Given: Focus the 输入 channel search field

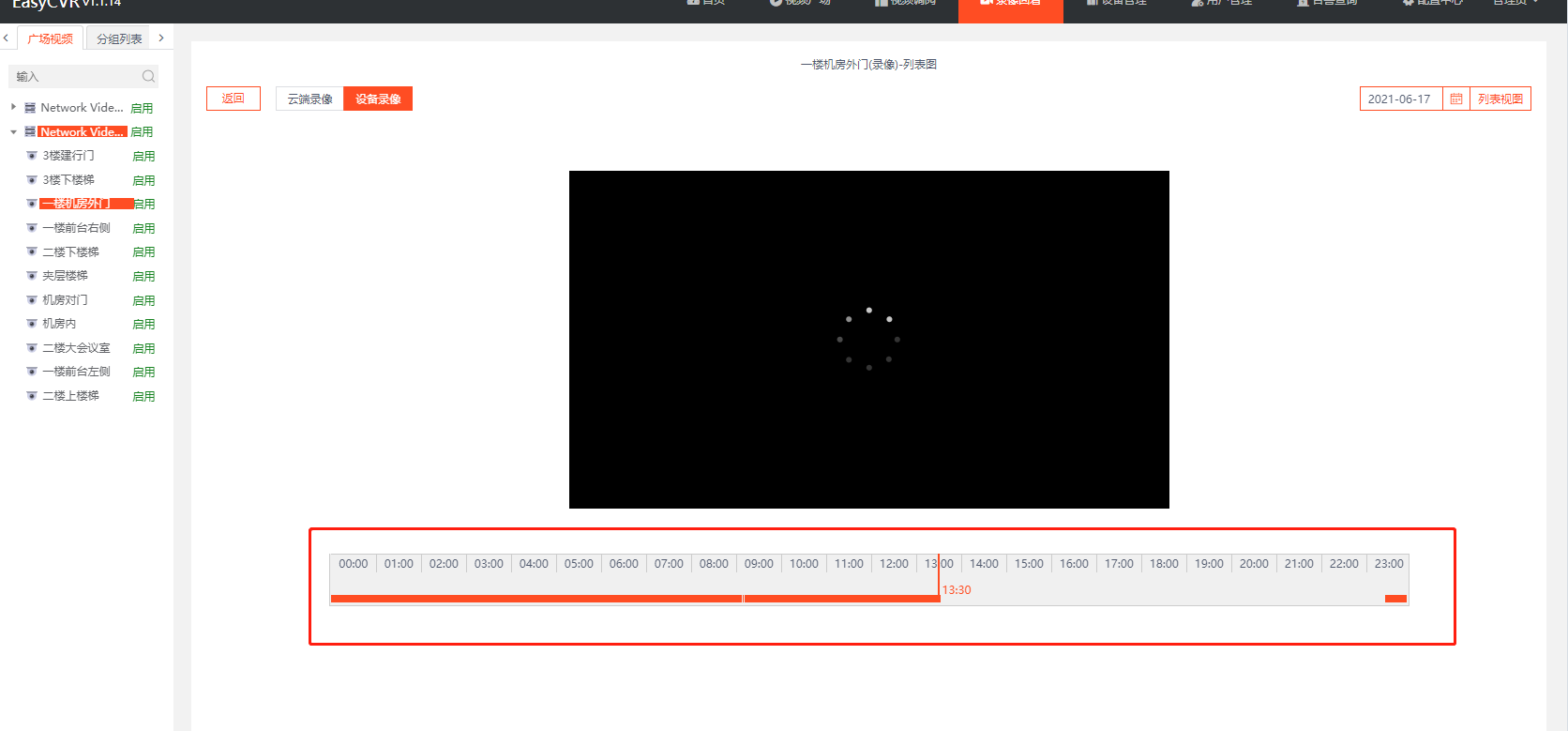Looking at the screenshot, I should (x=83, y=76).
